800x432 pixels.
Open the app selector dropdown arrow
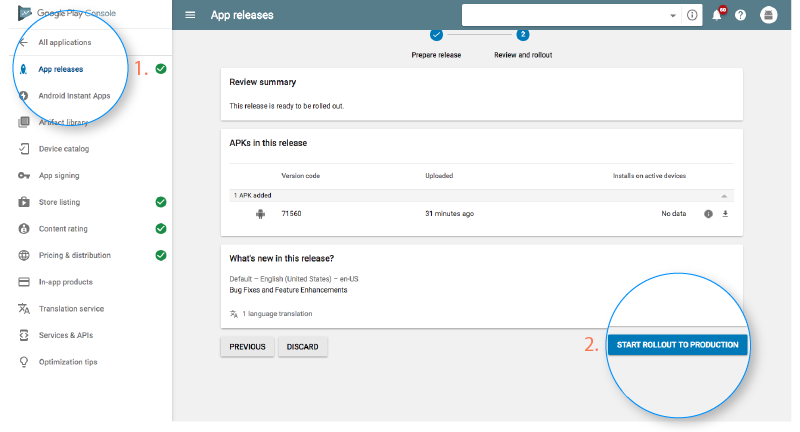(x=673, y=16)
